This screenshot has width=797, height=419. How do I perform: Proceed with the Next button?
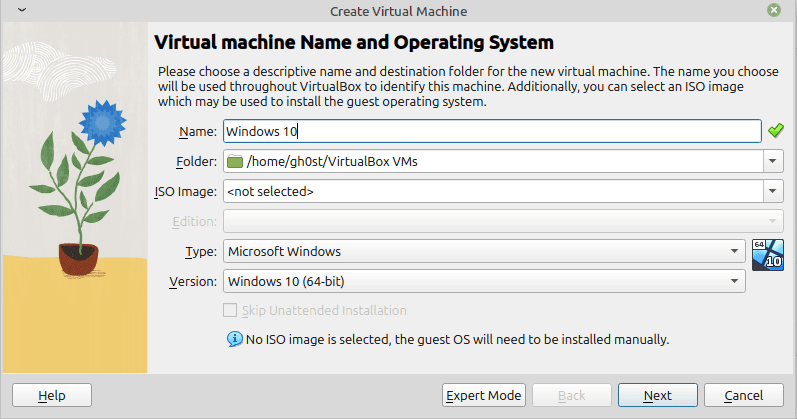point(658,395)
